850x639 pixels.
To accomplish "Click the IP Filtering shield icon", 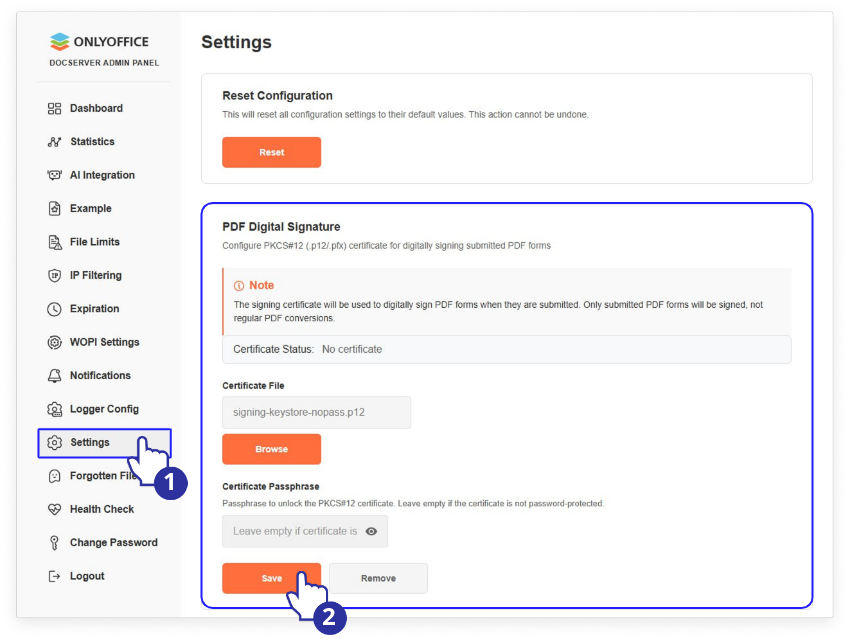I will (x=54, y=276).
